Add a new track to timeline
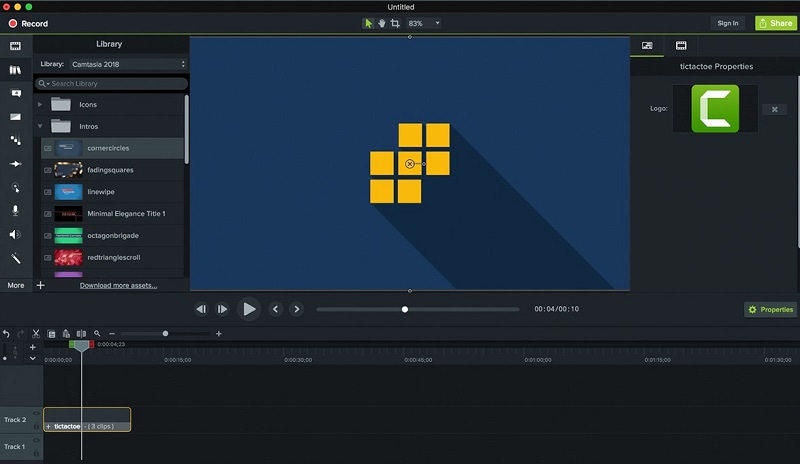The width and height of the screenshot is (800, 464). coord(33,347)
